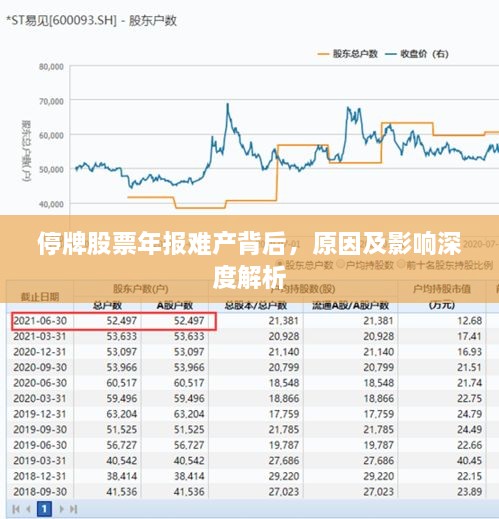Click the banner headline 停牌股票年报难产背后
This screenshot has height=519, width=499.
pyautogui.click(x=161, y=244)
